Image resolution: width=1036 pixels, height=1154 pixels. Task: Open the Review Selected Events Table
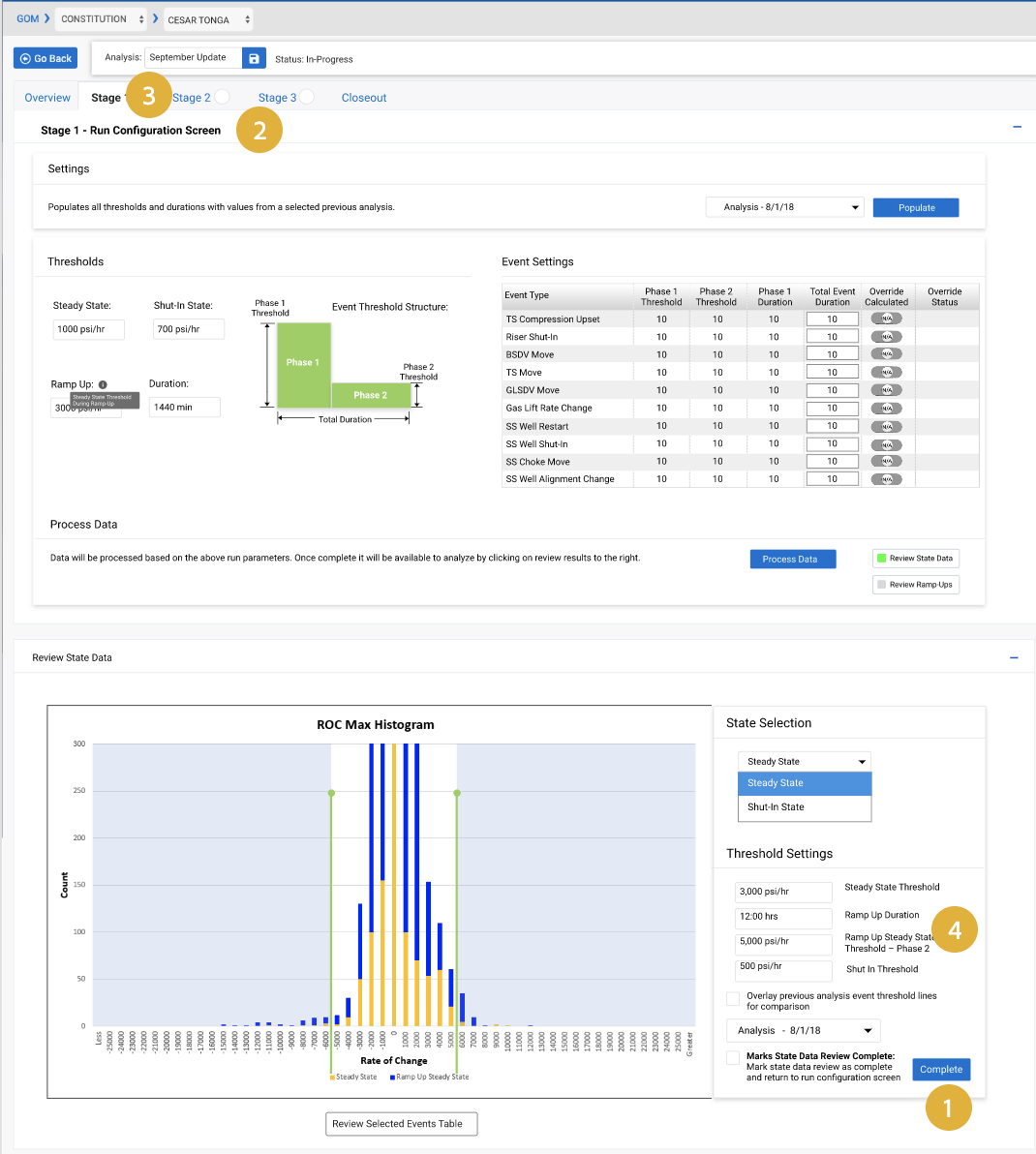click(x=401, y=1124)
